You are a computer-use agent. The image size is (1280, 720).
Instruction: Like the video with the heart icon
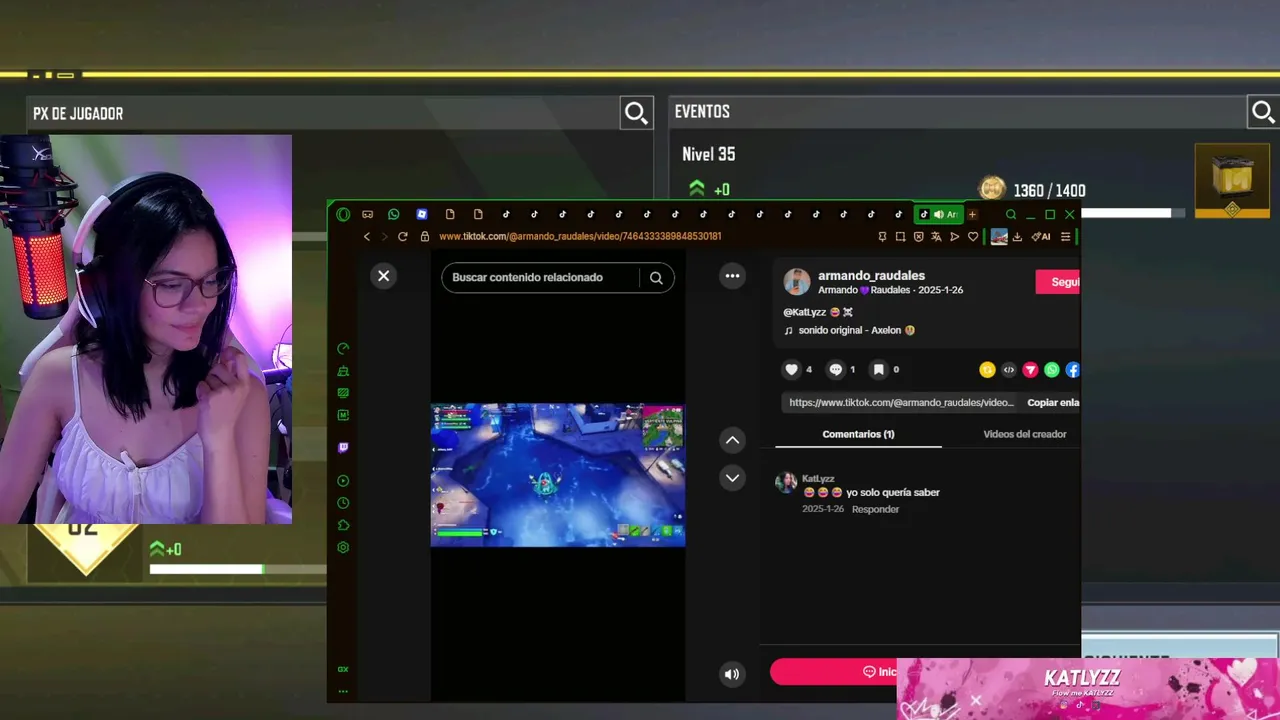tap(791, 370)
